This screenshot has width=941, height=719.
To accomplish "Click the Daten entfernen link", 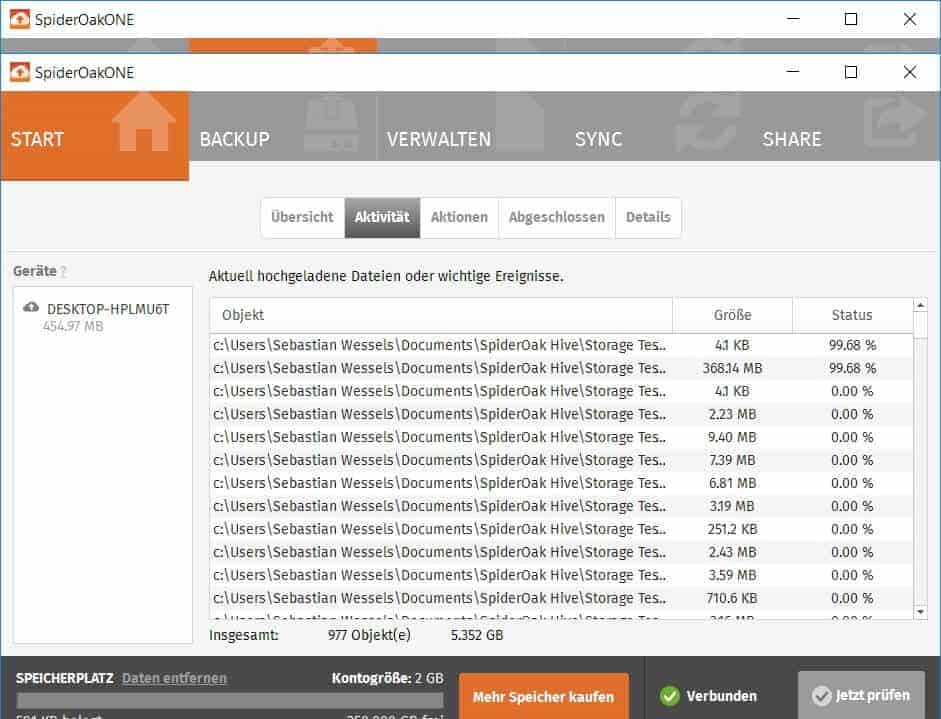I will pos(174,678).
